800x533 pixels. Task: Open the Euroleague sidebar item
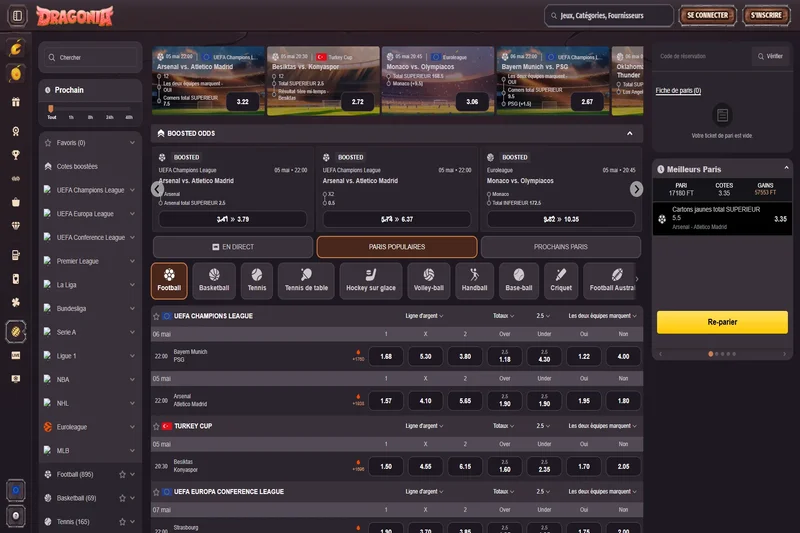pyautogui.click(x=90, y=427)
